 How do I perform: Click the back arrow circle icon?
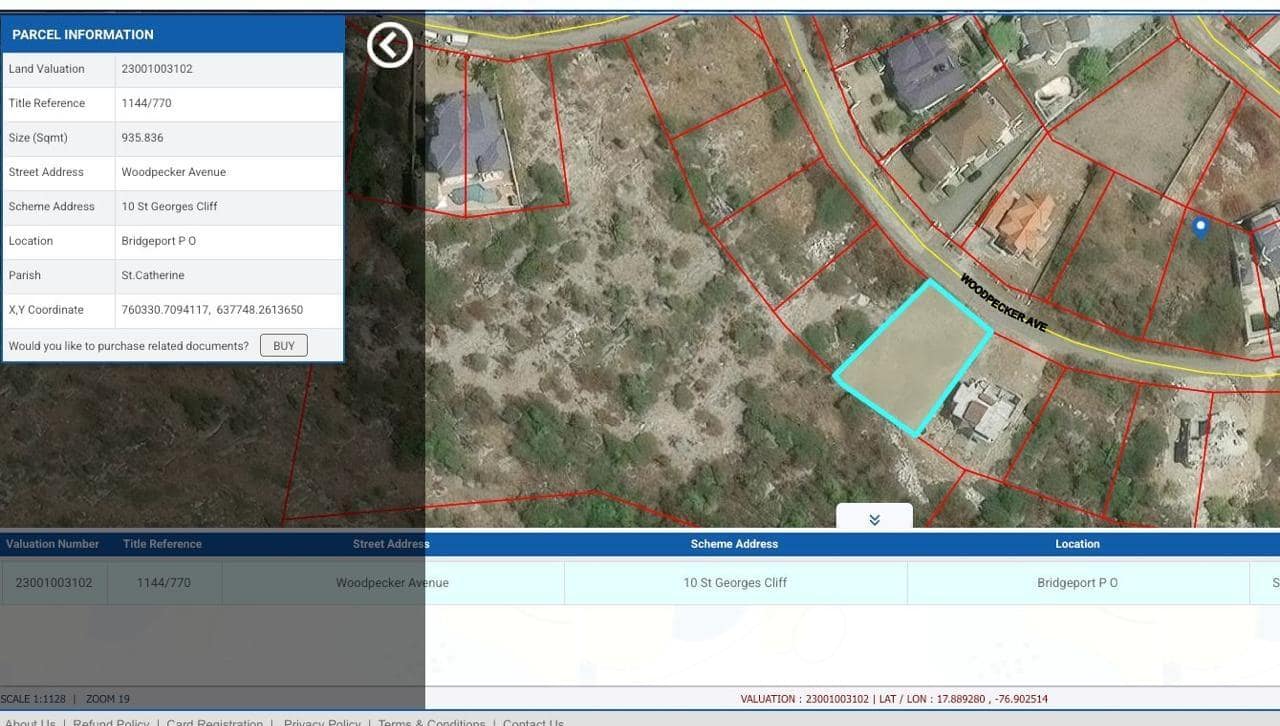tap(389, 45)
